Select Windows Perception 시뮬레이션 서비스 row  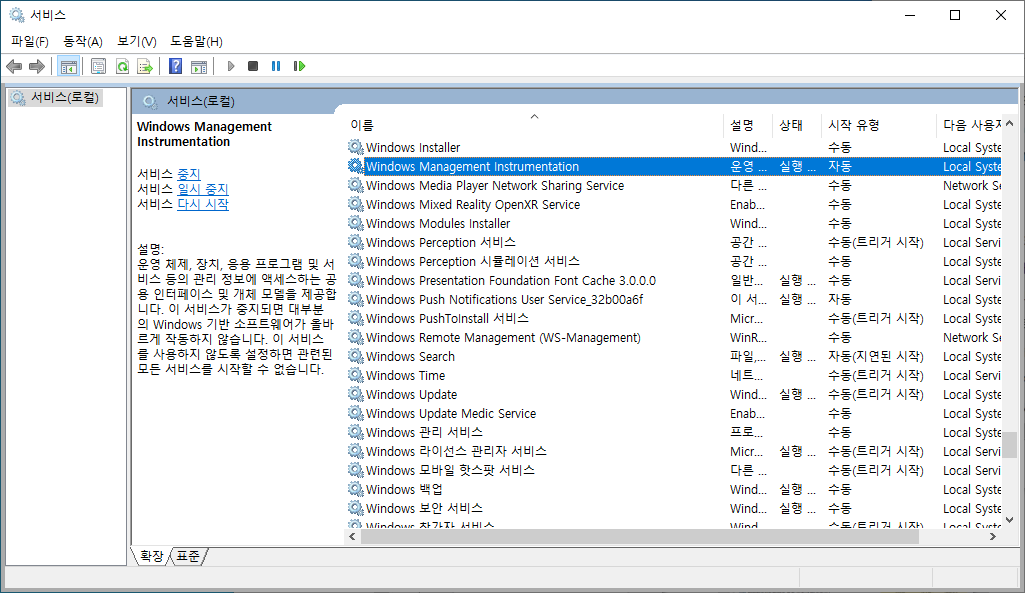pyautogui.click(x=674, y=262)
